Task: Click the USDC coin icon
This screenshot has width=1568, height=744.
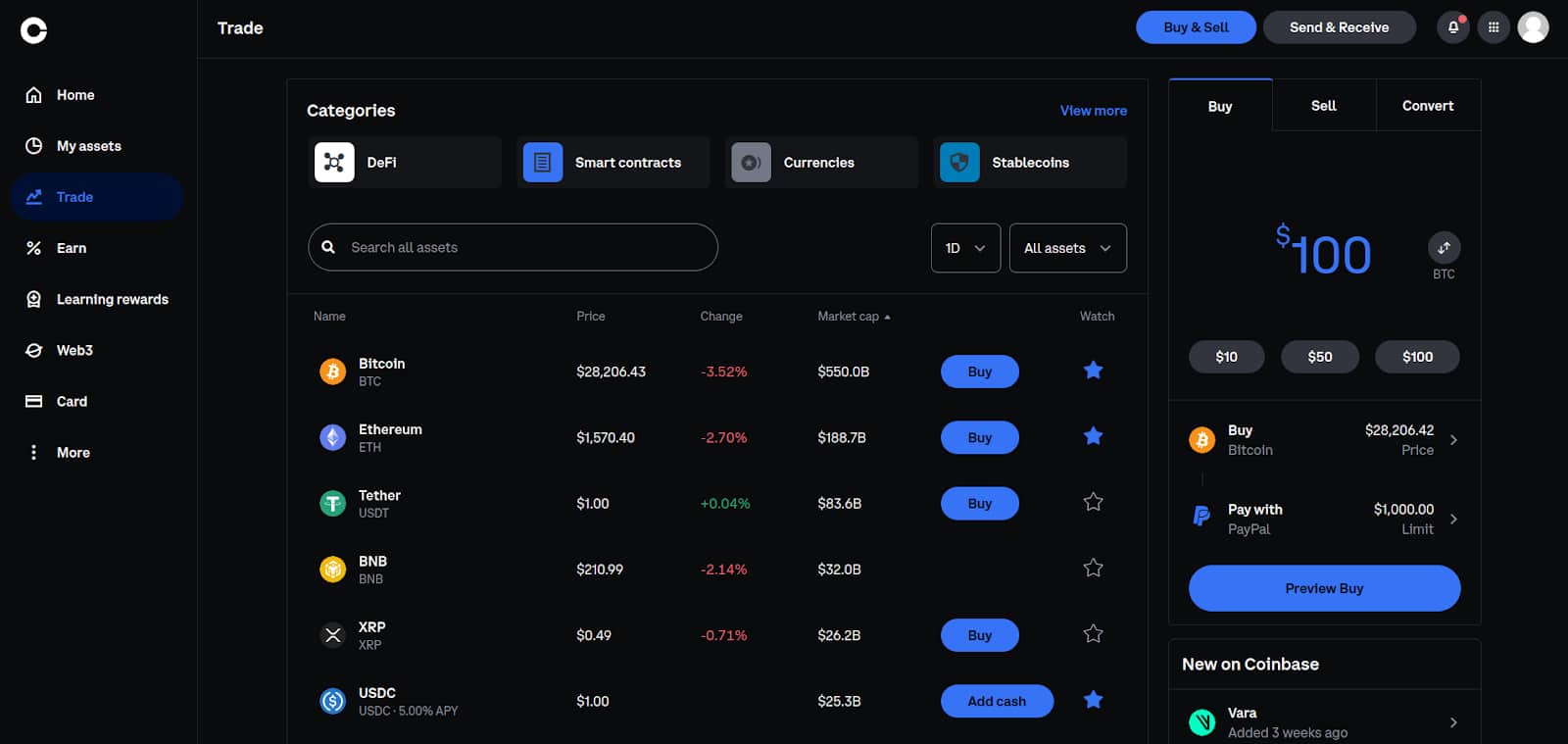Action: tap(333, 701)
